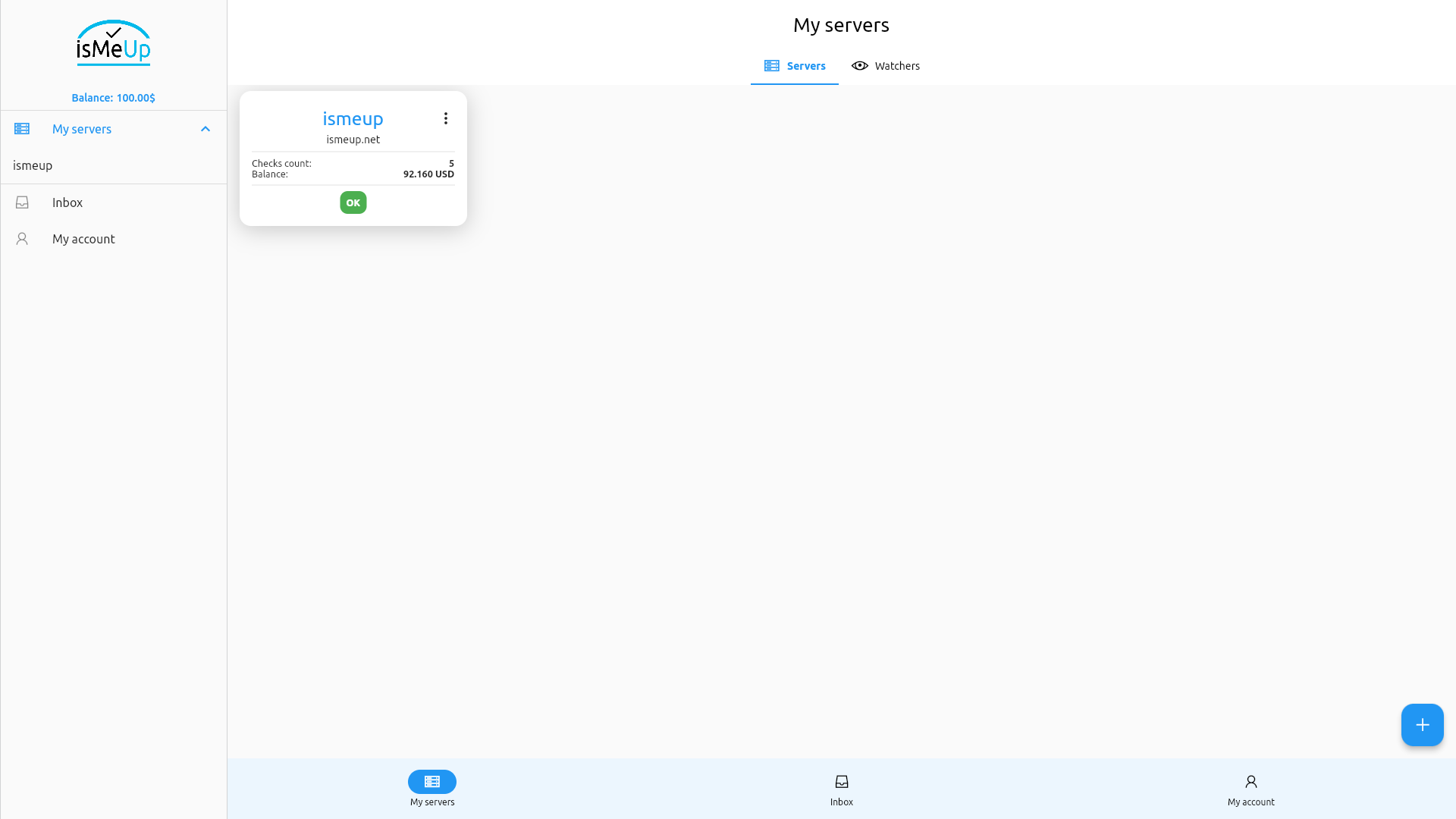The width and height of the screenshot is (1456, 819).
Task: Click the Servers grid icon above the tab
Action: (771, 65)
